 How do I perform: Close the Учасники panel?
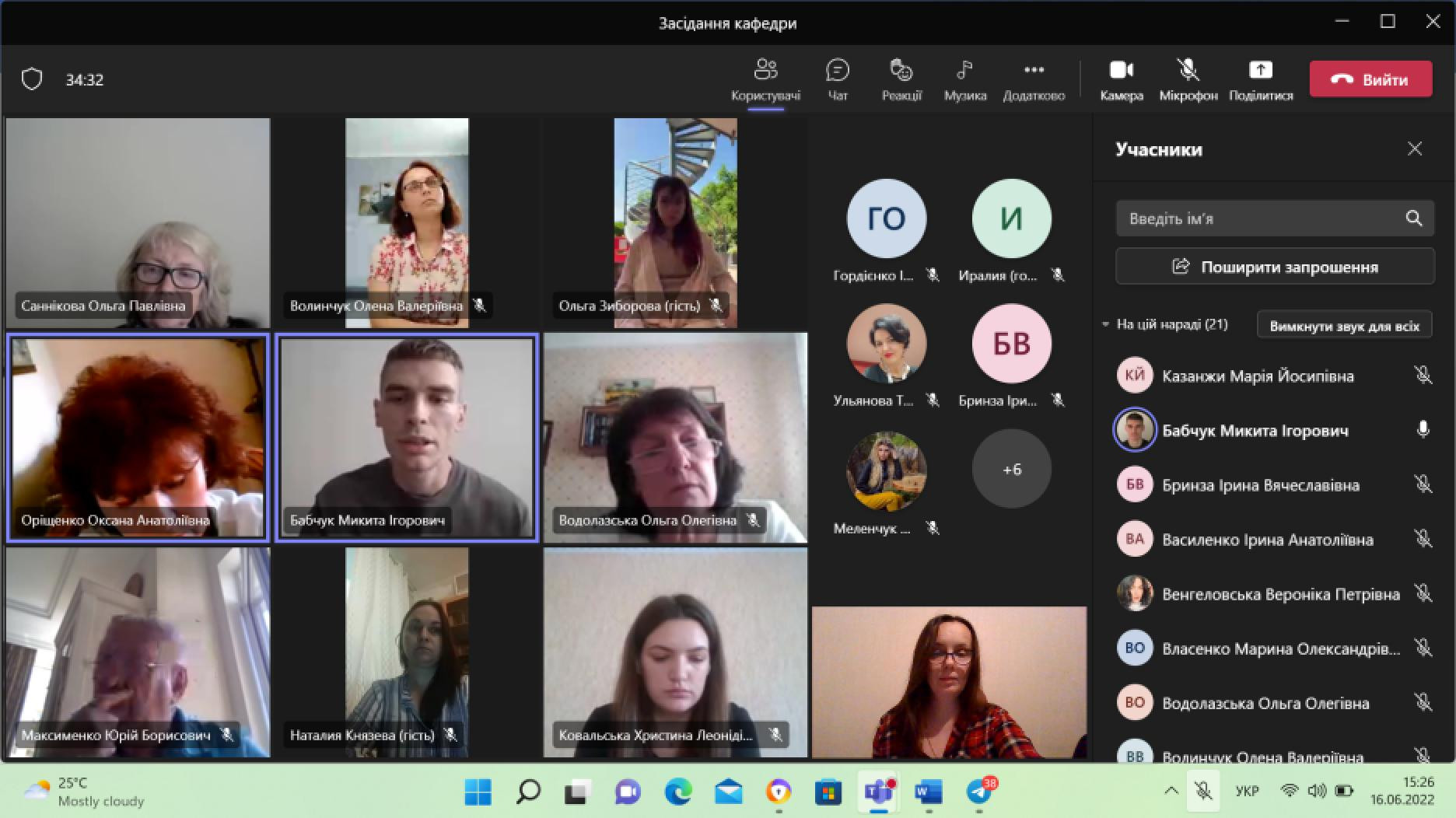point(1415,149)
